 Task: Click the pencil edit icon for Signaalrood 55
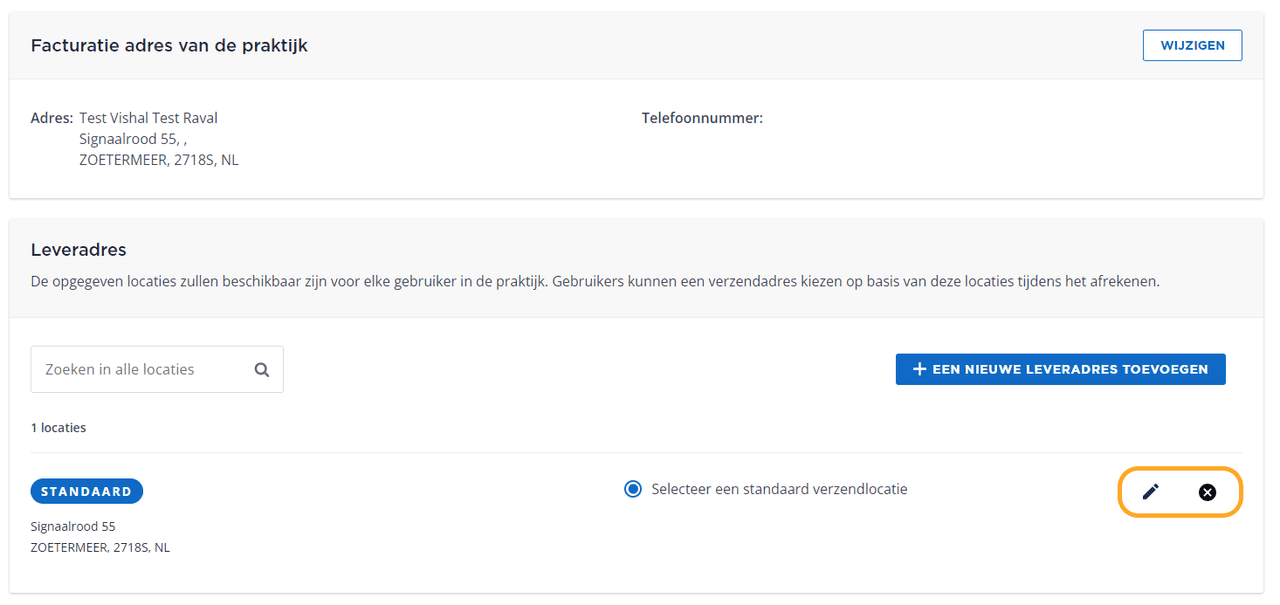(1150, 491)
